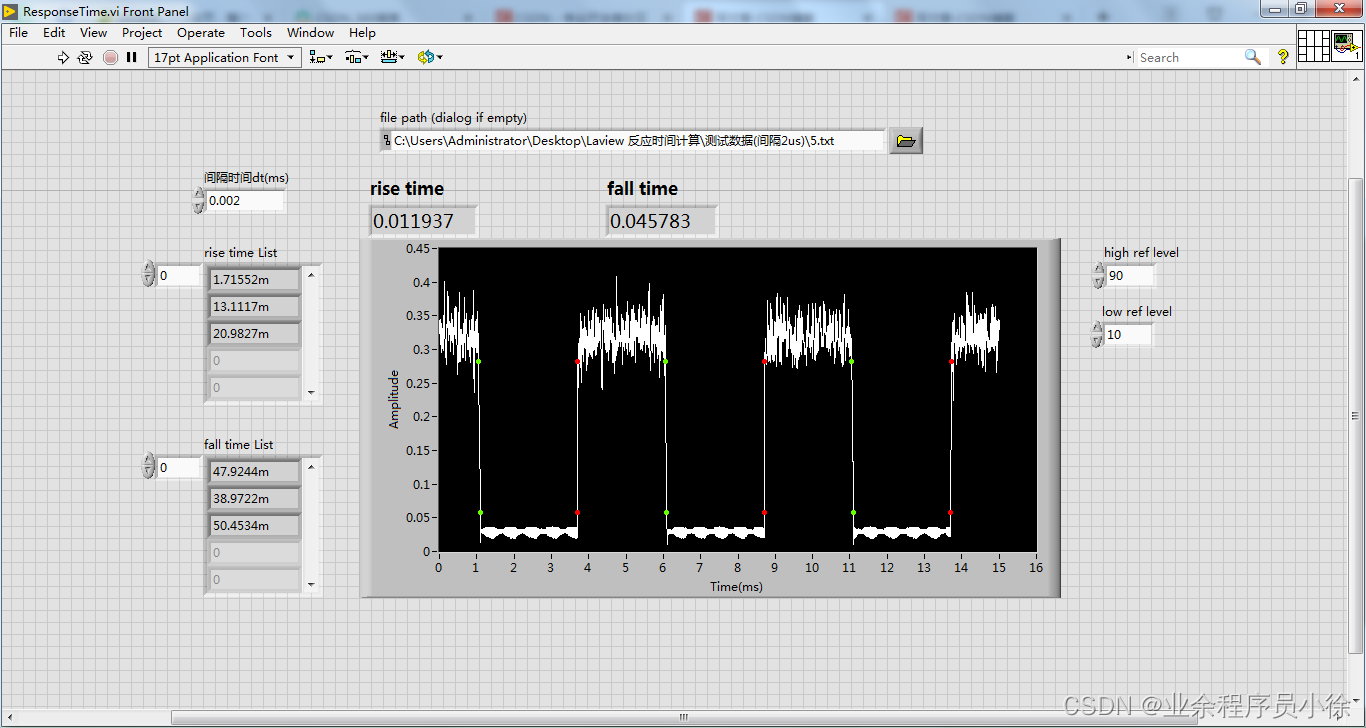1366x728 pixels.
Task: Click the front panel vertical scrollbar
Action: (x=1356, y=415)
